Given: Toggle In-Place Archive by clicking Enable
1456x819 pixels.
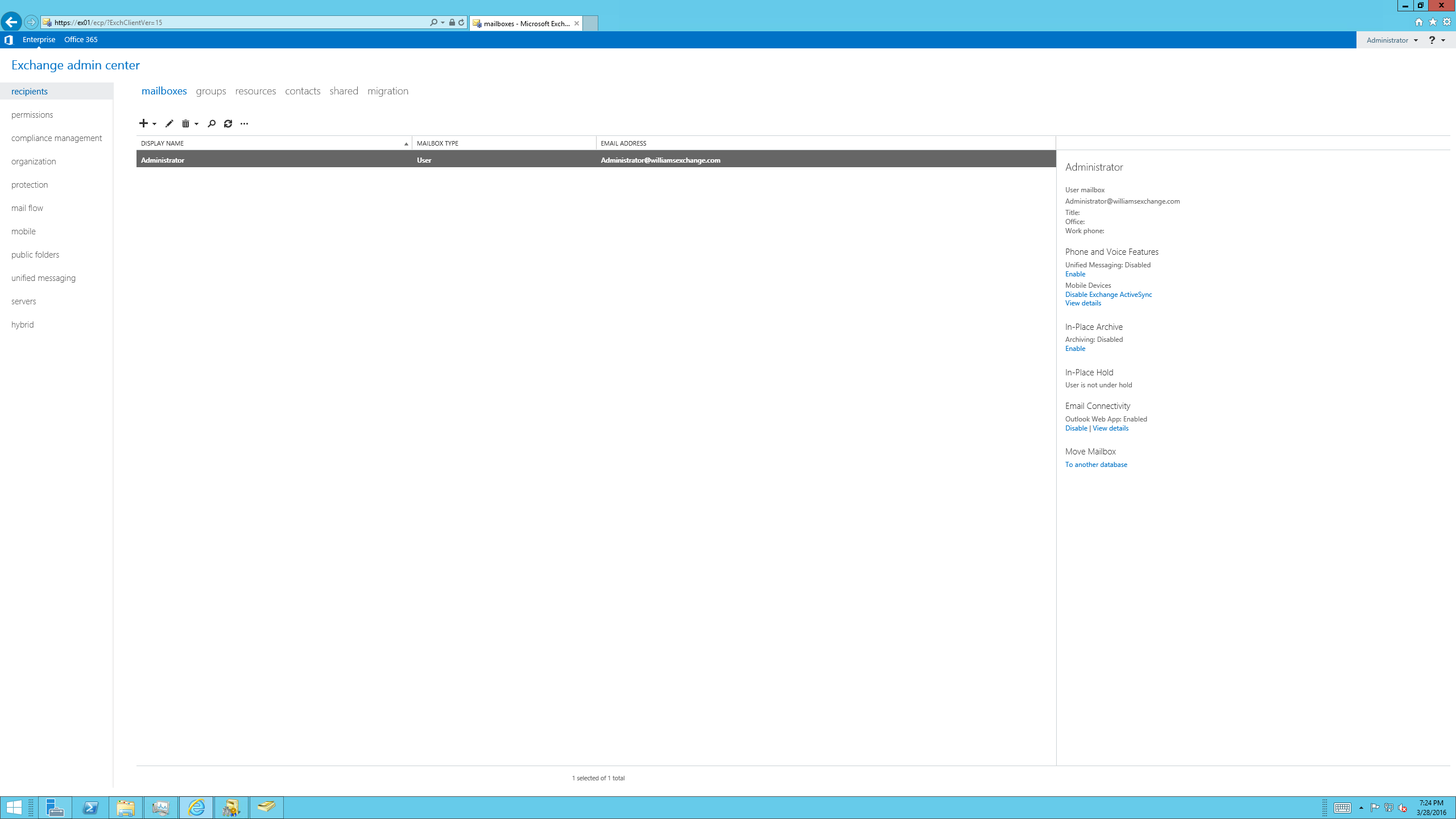Looking at the screenshot, I should click(x=1075, y=348).
